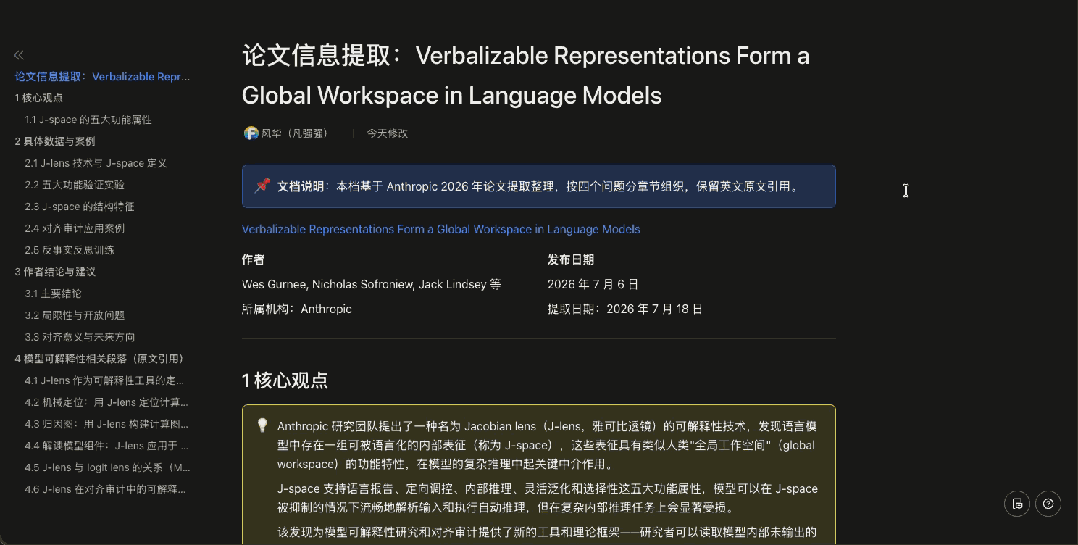The image size is (1078, 545).
Task: Select outline entry 2.2 五大功能验证实验
Action: pyautogui.click(x=74, y=185)
